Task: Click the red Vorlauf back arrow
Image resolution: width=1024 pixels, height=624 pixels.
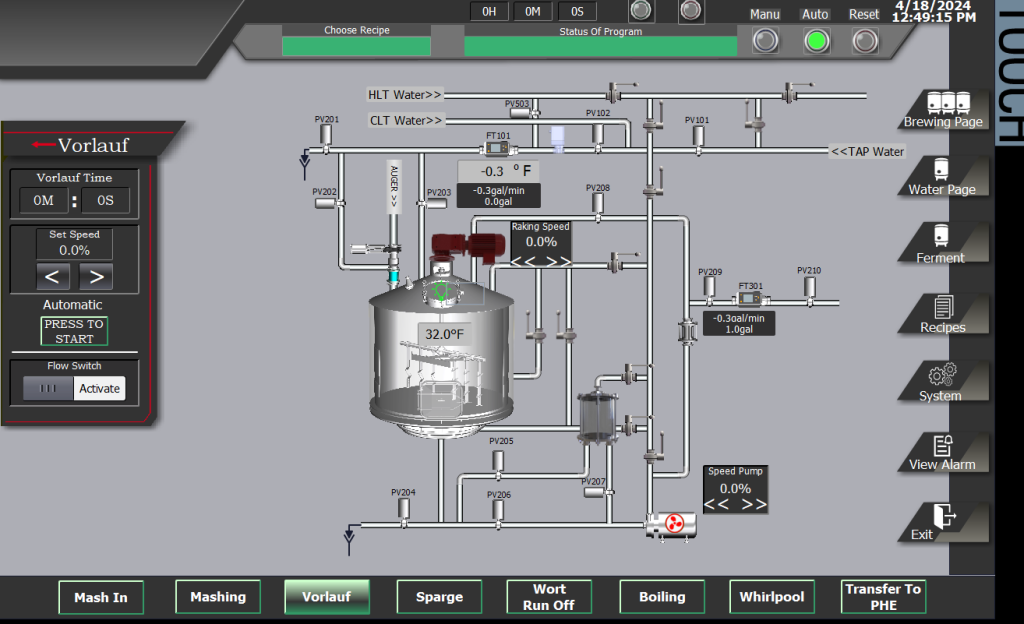Action: [x=43, y=145]
